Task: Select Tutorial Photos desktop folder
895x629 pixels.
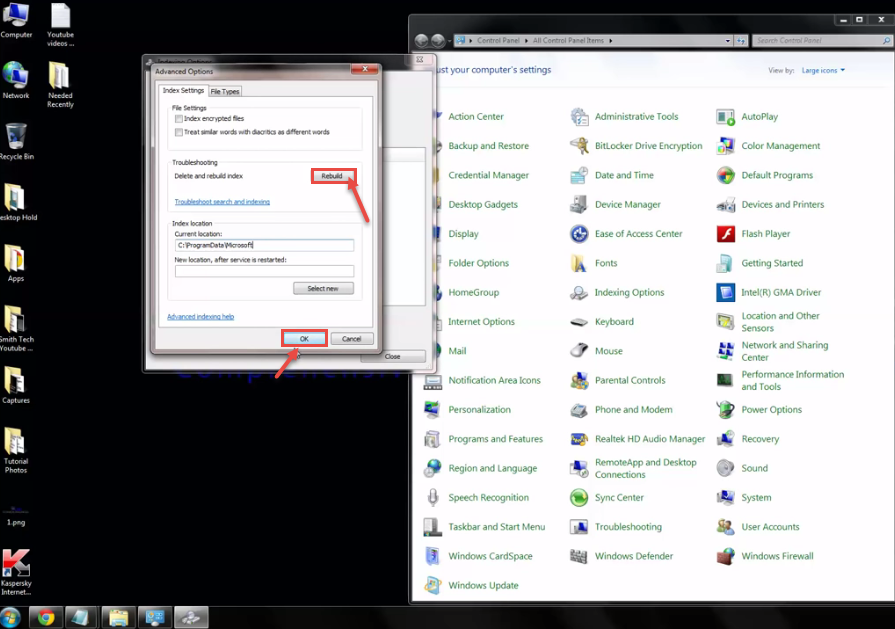Action: [16, 451]
